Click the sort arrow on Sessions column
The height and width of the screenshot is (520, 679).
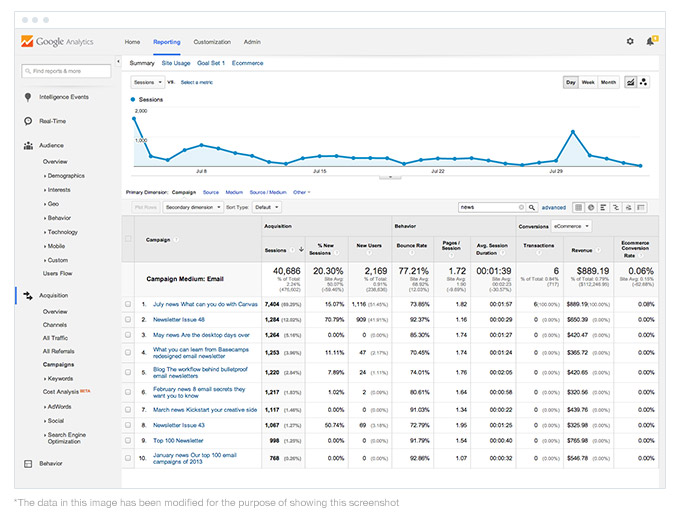pos(301,249)
